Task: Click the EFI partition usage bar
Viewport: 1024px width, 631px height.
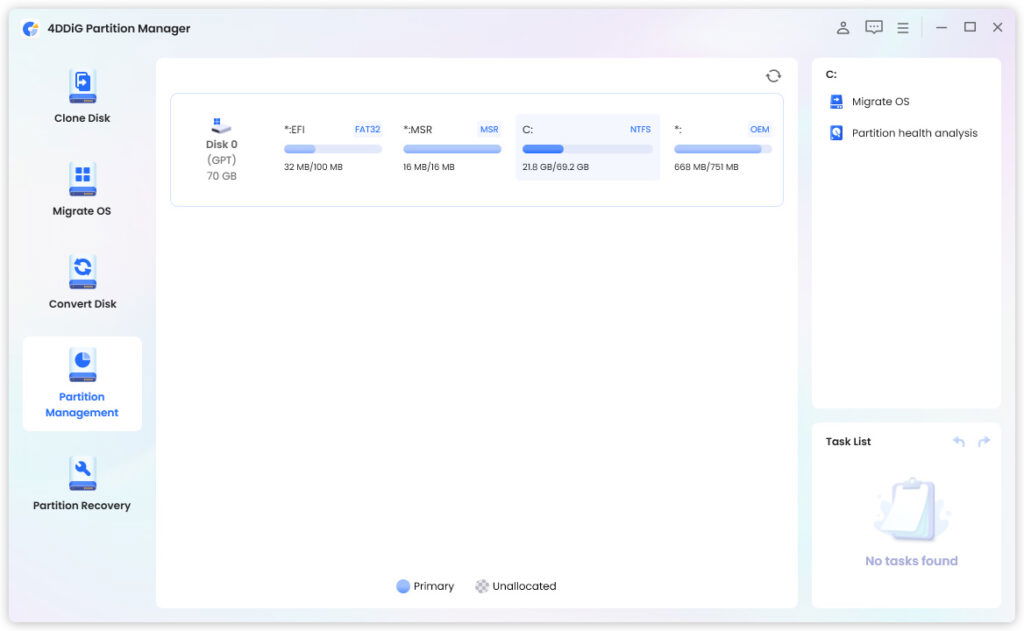Action: click(x=332, y=149)
